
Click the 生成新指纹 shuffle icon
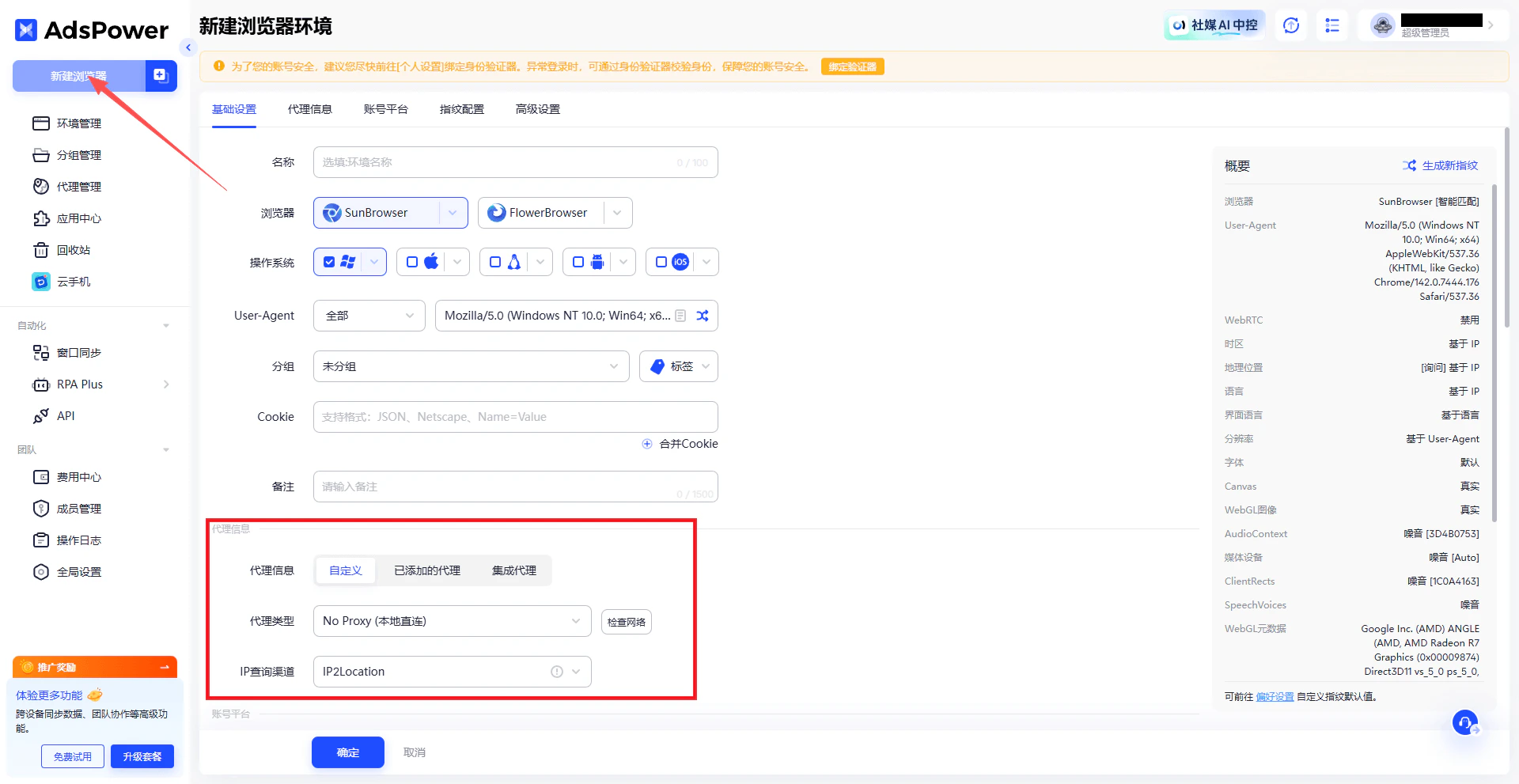[1410, 165]
